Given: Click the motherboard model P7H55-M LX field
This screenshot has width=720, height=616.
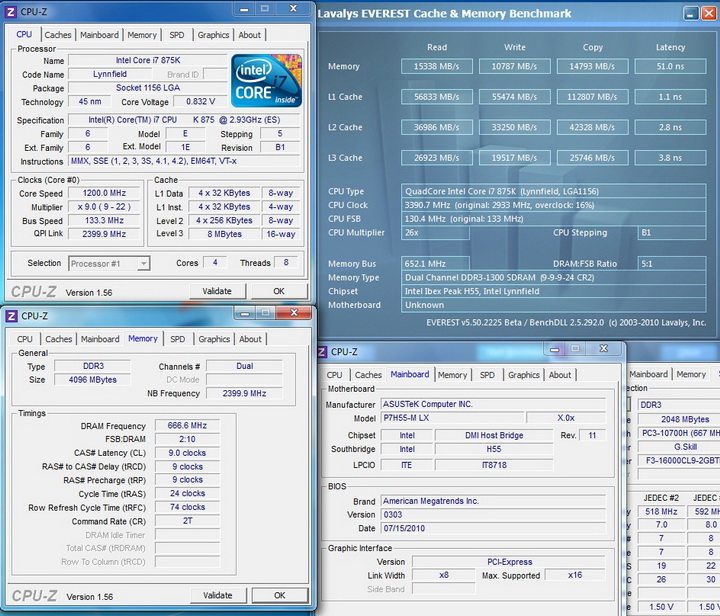Looking at the screenshot, I should 452,418.
